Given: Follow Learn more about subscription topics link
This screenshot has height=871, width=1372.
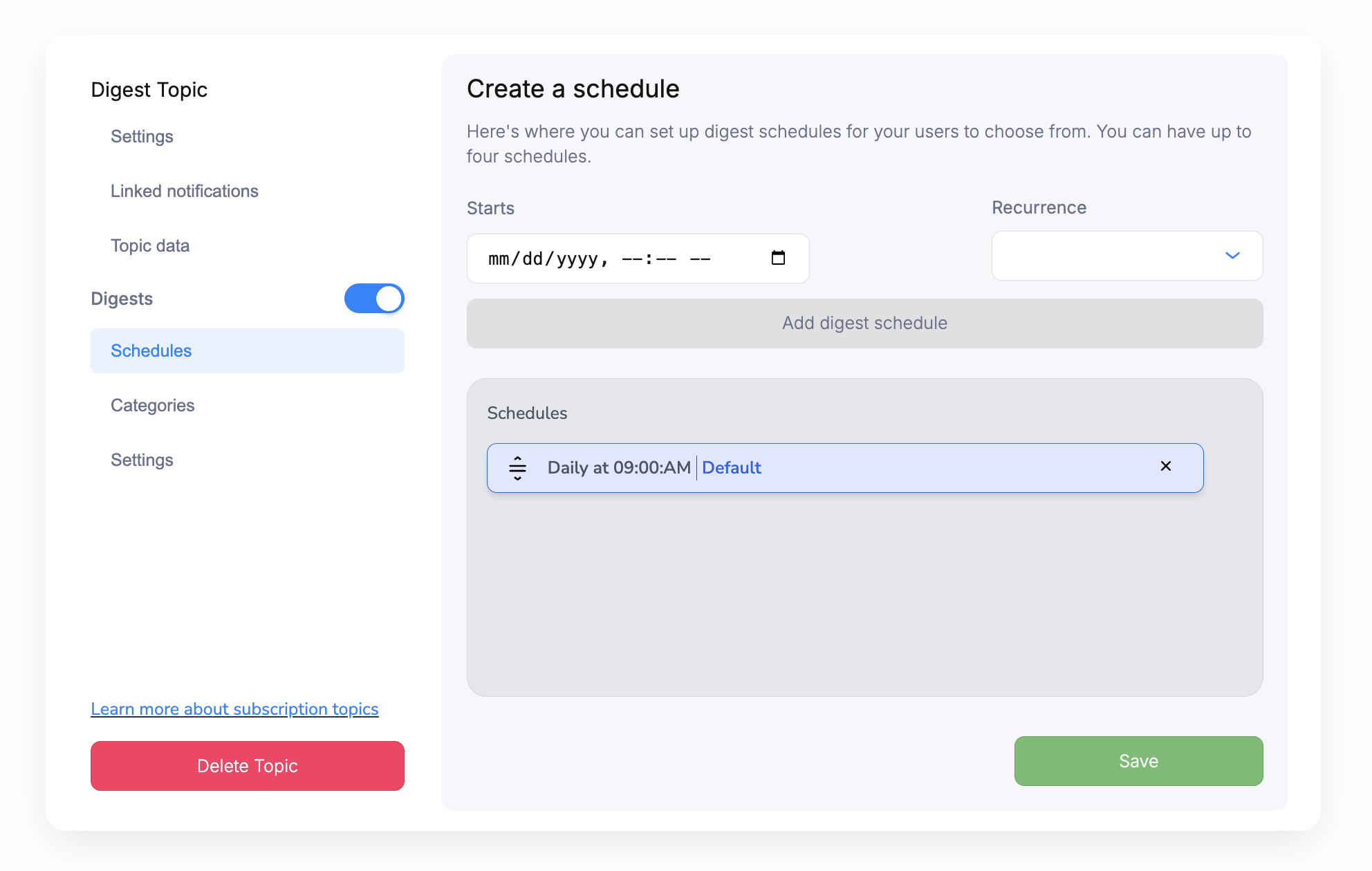Looking at the screenshot, I should pos(234,709).
